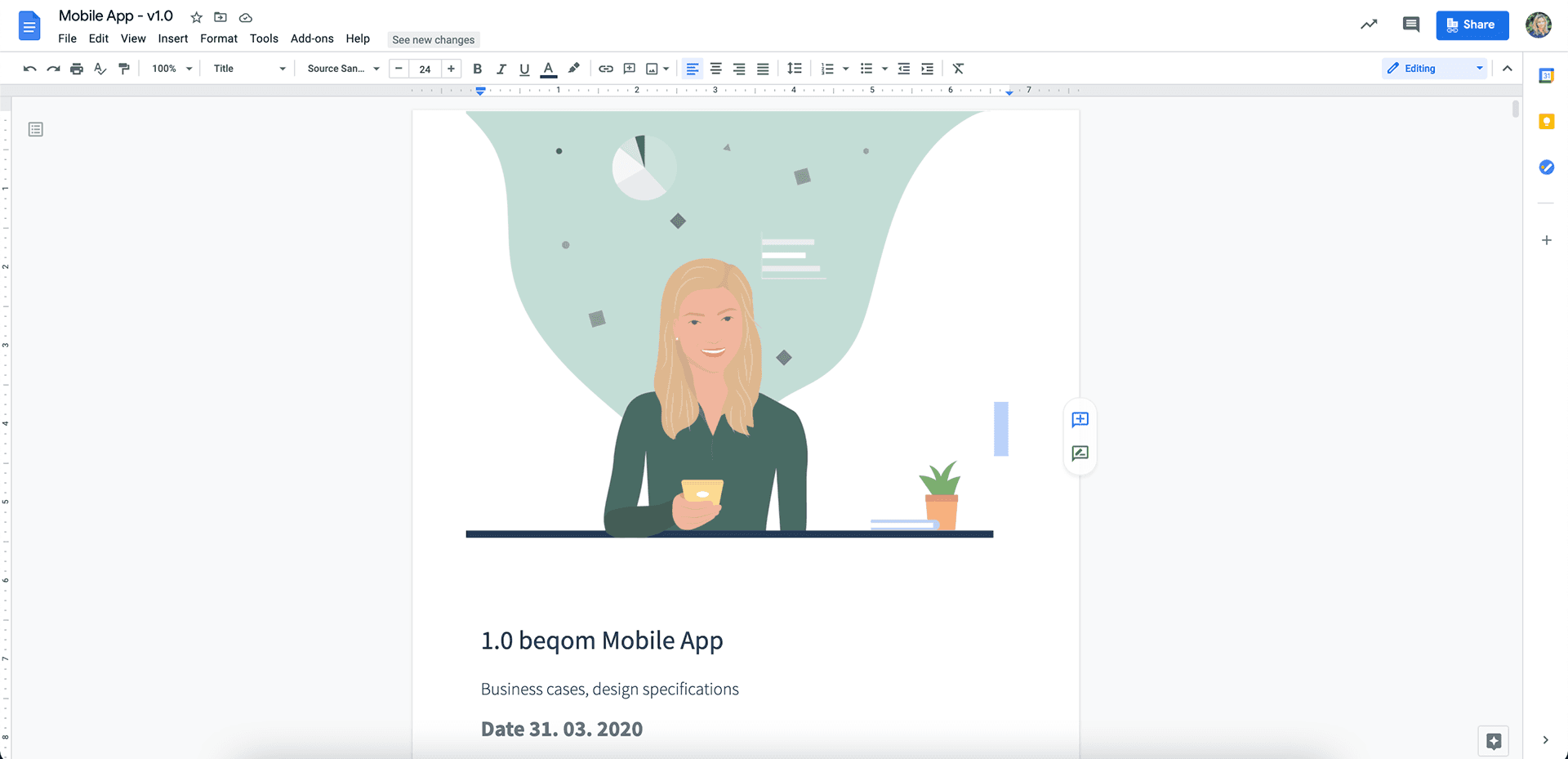1568x759 pixels.
Task: Open the Help menu
Action: (358, 38)
